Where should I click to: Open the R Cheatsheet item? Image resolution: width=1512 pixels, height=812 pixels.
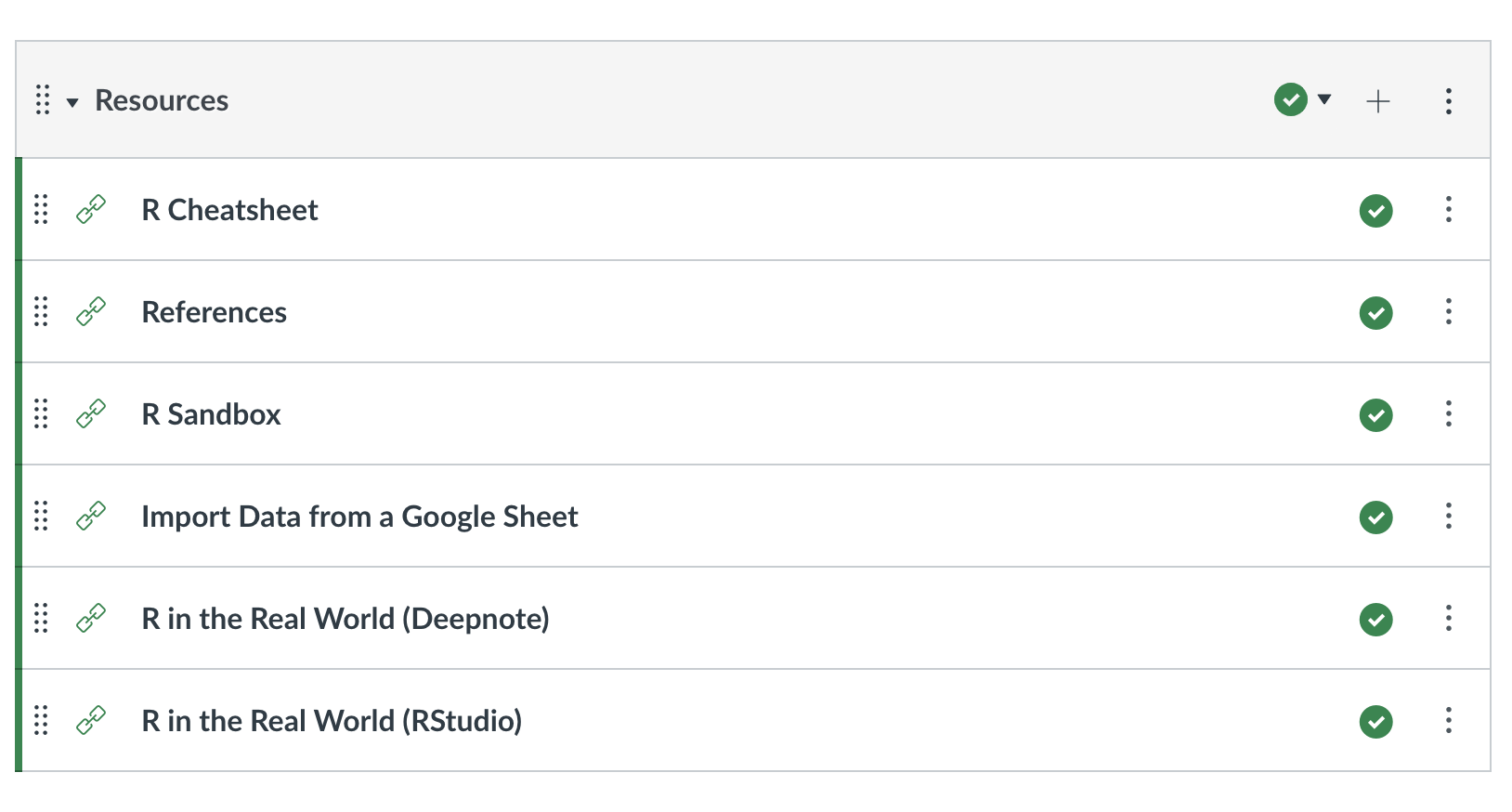[x=229, y=210]
